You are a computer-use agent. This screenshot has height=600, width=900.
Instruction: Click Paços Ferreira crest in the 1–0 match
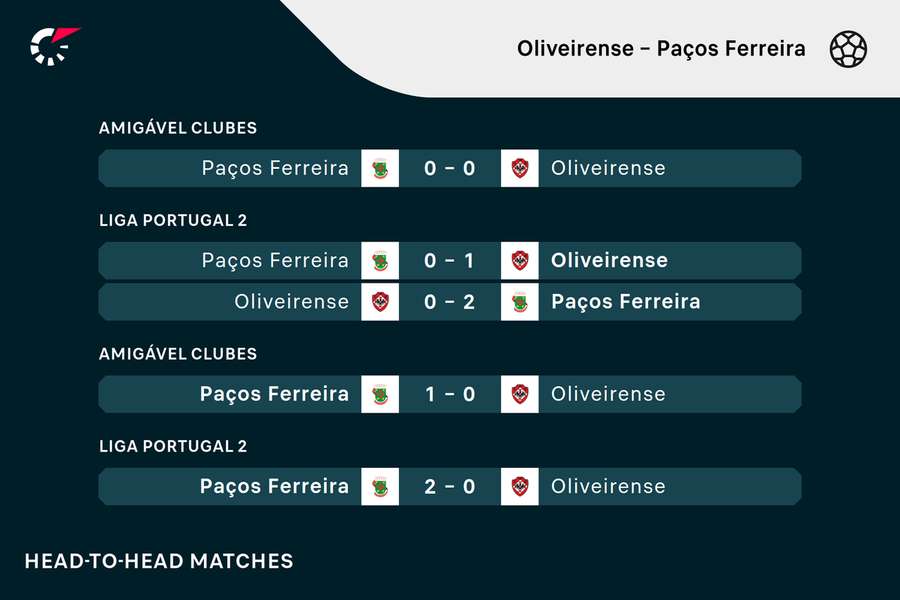click(x=380, y=394)
